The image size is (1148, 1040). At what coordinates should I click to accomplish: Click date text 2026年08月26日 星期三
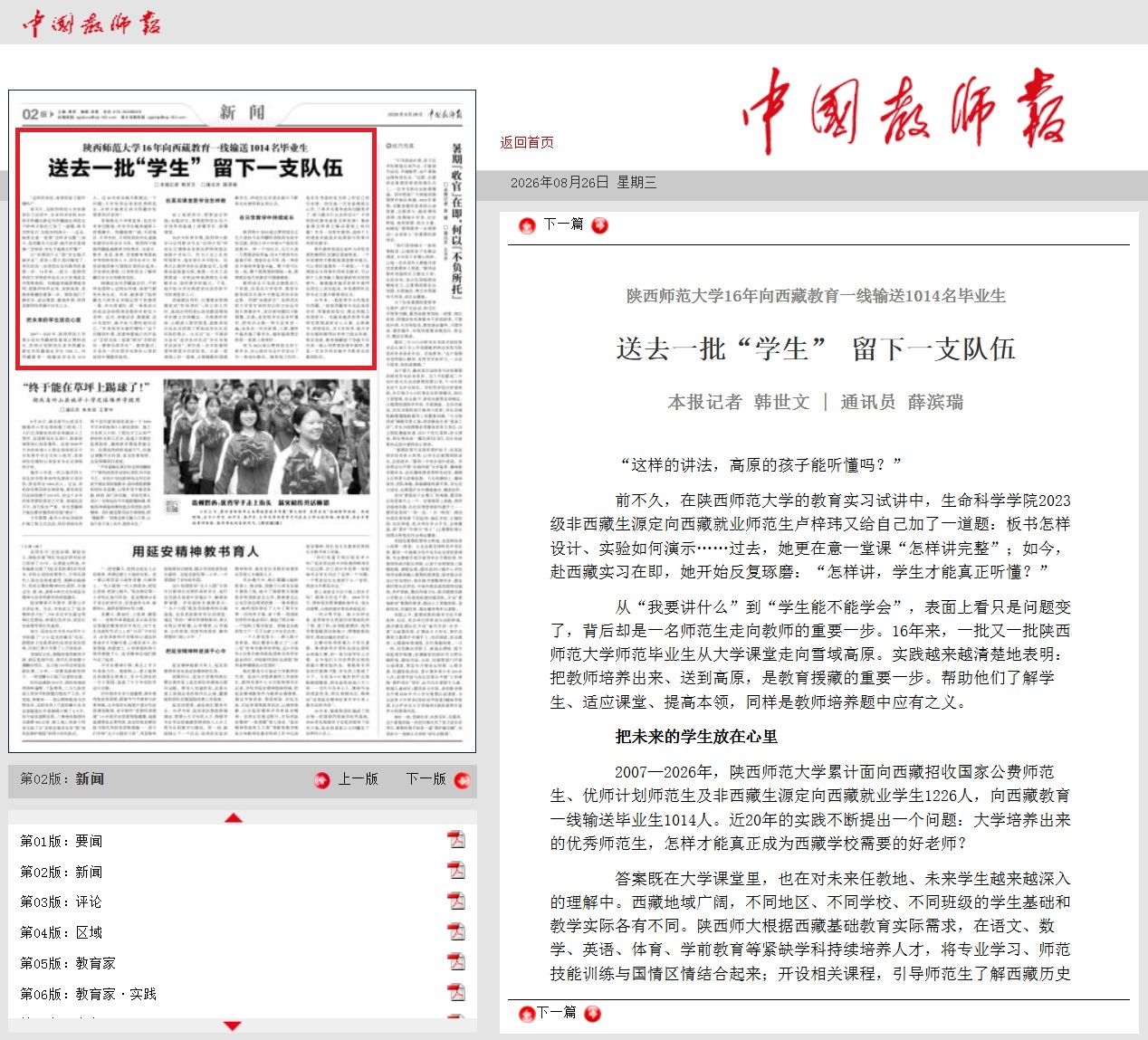[x=583, y=182]
